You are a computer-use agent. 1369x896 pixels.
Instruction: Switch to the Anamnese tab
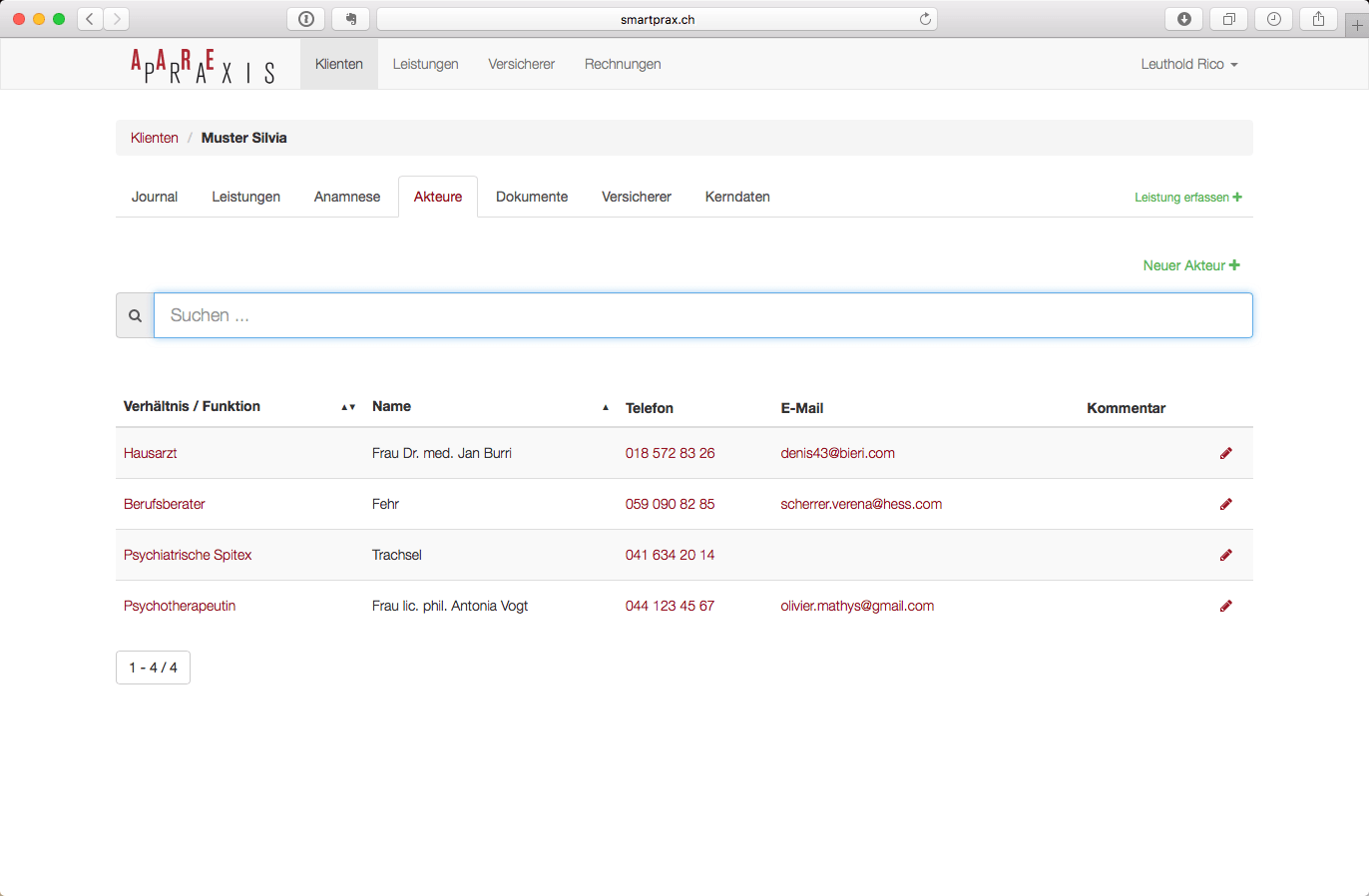click(x=347, y=197)
